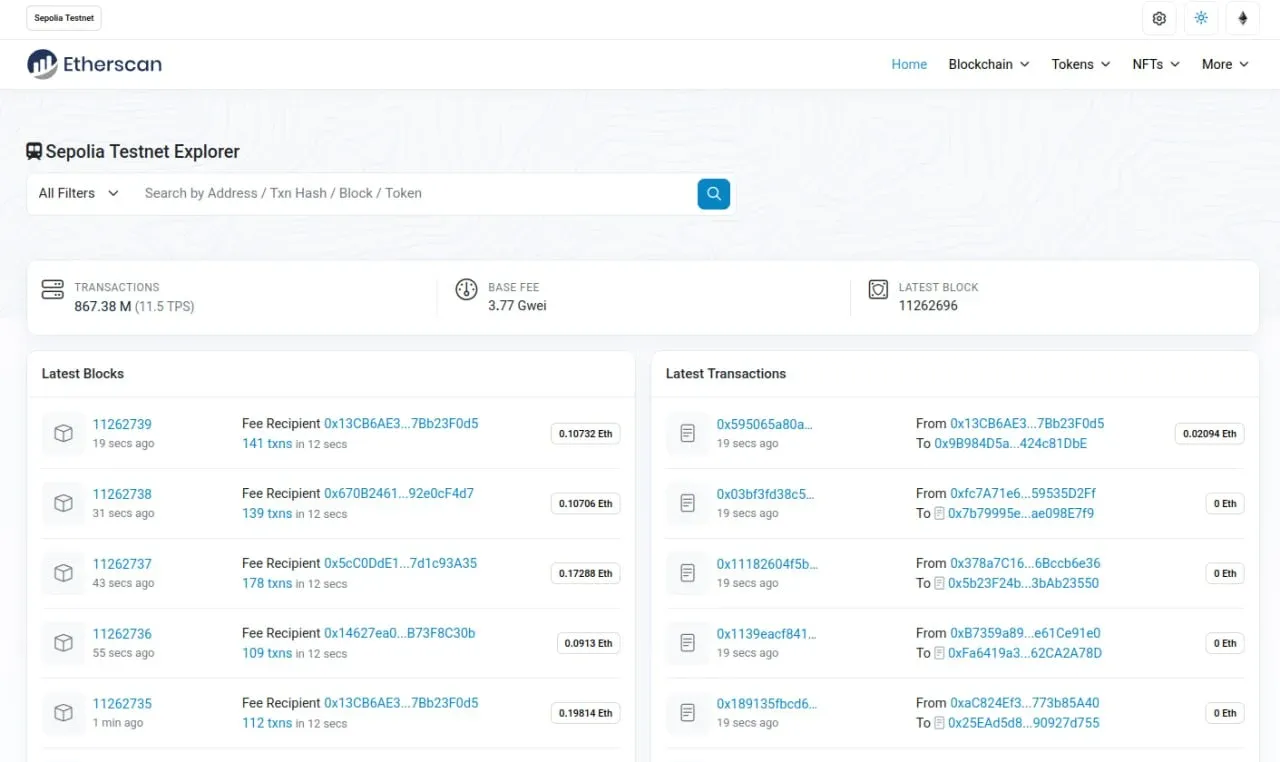Open fee recipient 0x14627ea0...B73F8C30b
This screenshot has height=762, width=1280.
399,633
